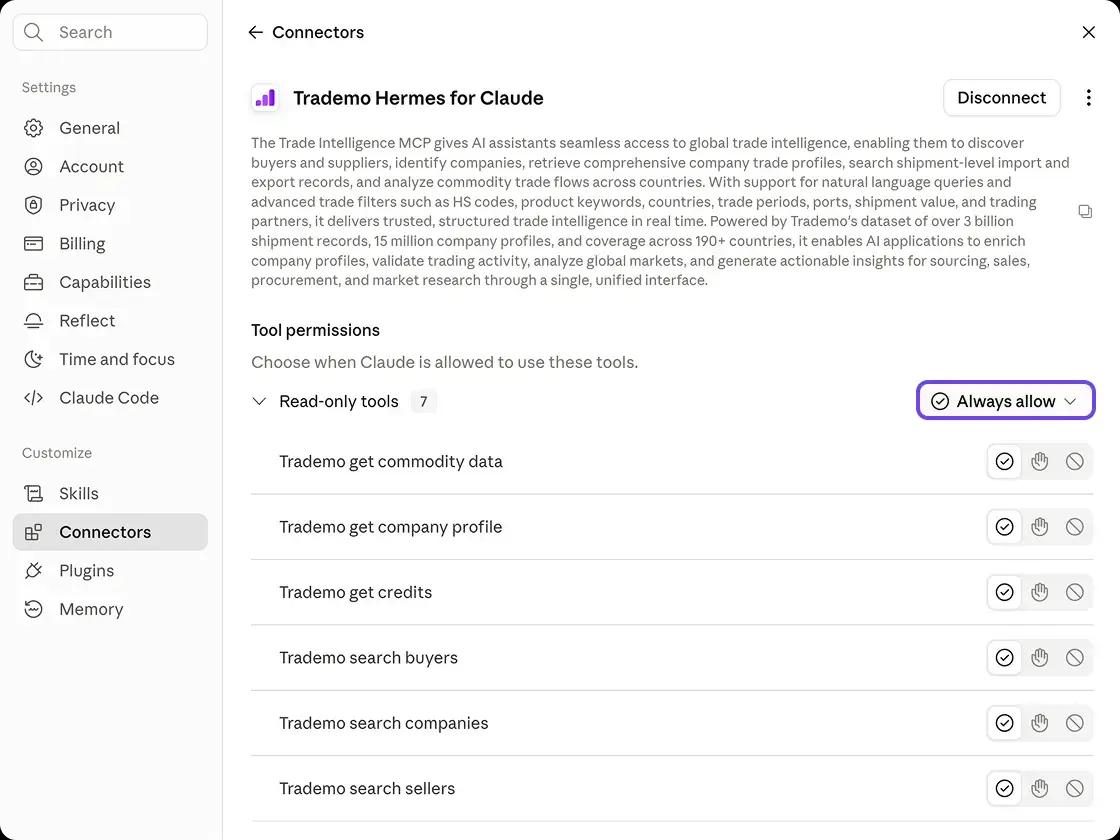1120x840 pixels.
Task: Open Account settings
Action: [x=110, y=166]
